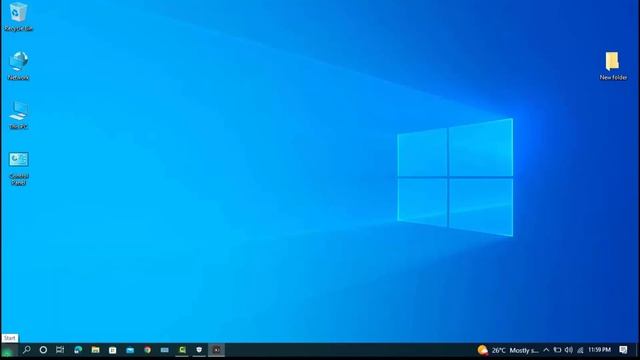Switch to the green Camtasia taskbar app
The image size is (640, 360).
point(182,350)
